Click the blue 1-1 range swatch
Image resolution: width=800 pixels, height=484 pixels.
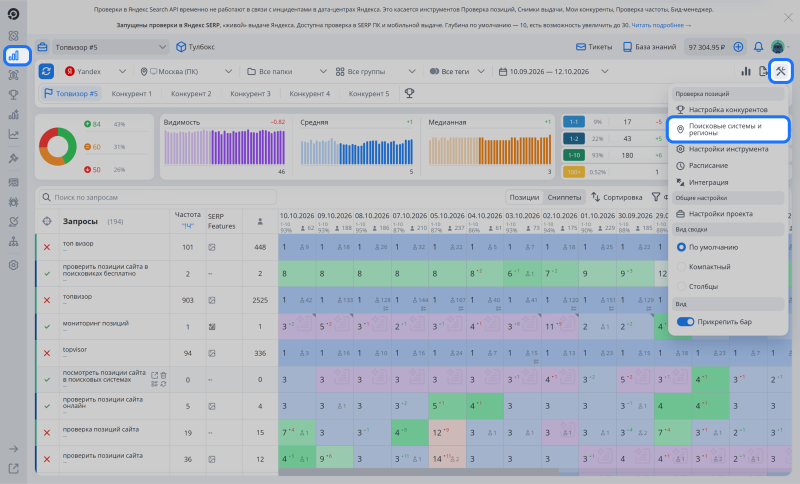pyautogui.click(x=574, y=122)
